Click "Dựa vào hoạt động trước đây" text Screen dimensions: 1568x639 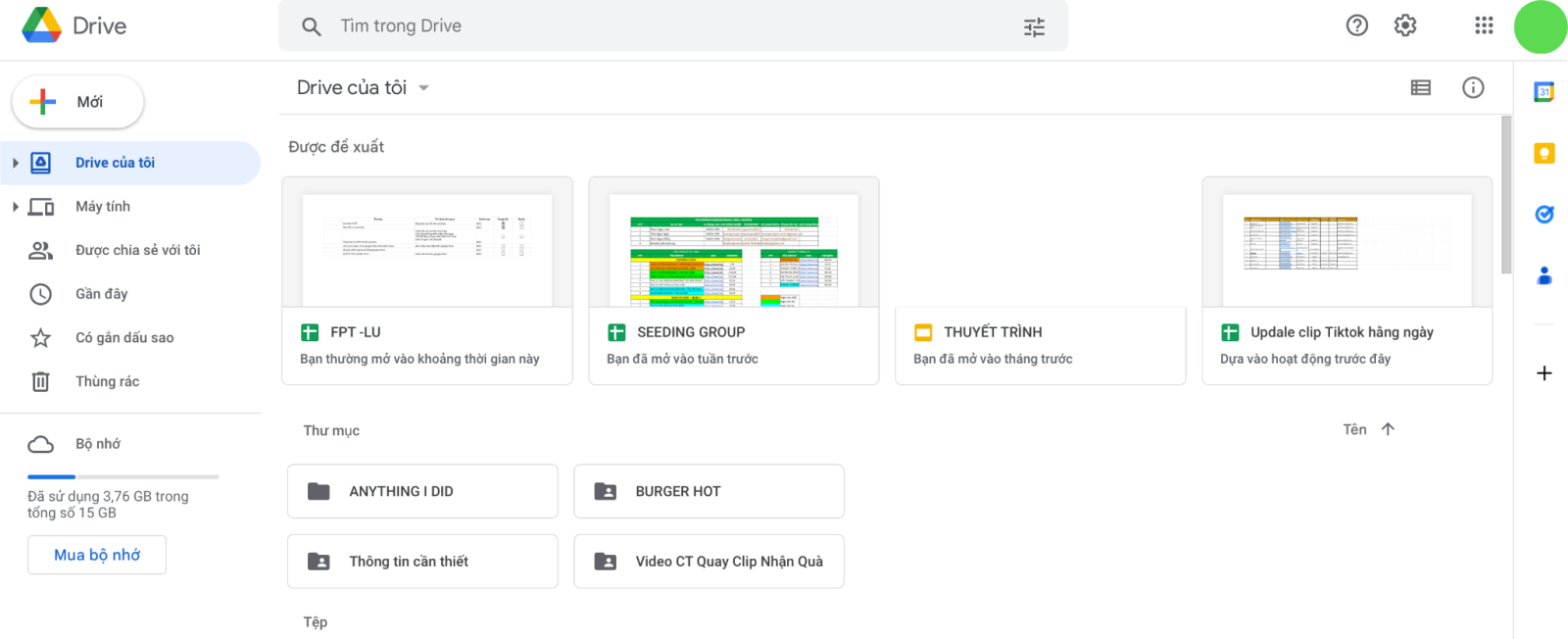tap(1305, 360)
